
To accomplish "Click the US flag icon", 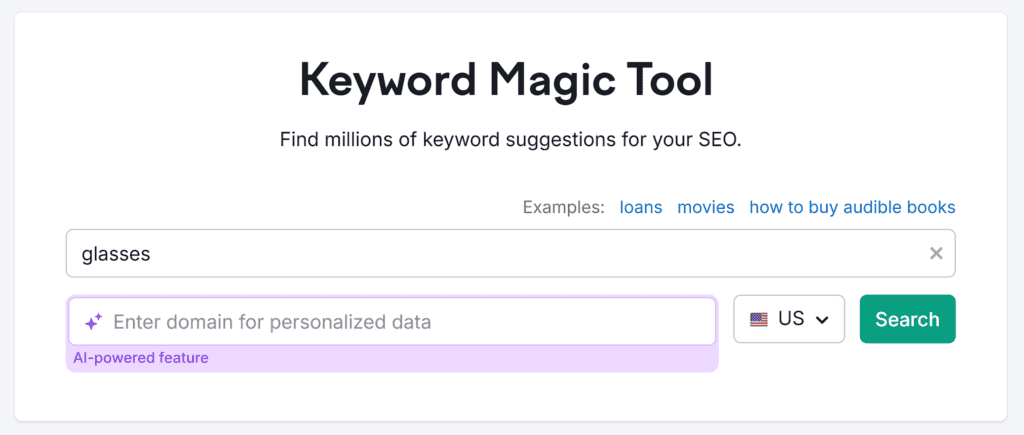I will click(x=760, y=320).
